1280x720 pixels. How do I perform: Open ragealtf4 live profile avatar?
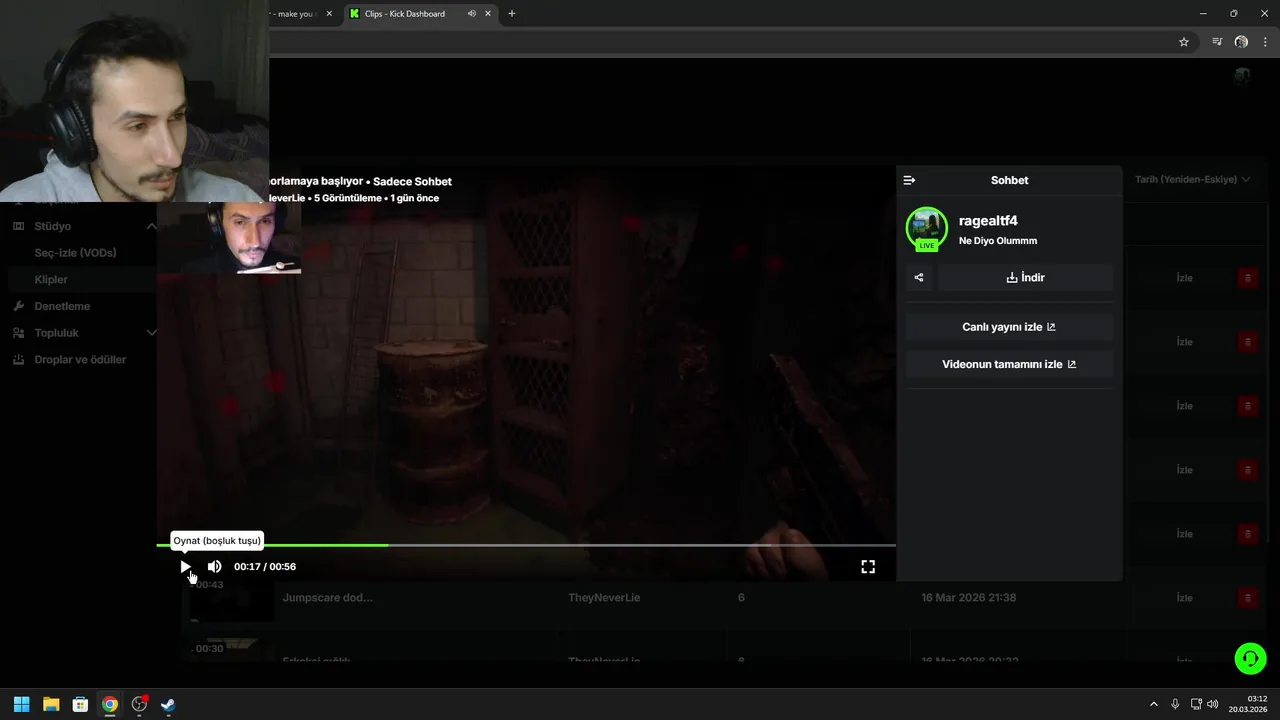927,228
